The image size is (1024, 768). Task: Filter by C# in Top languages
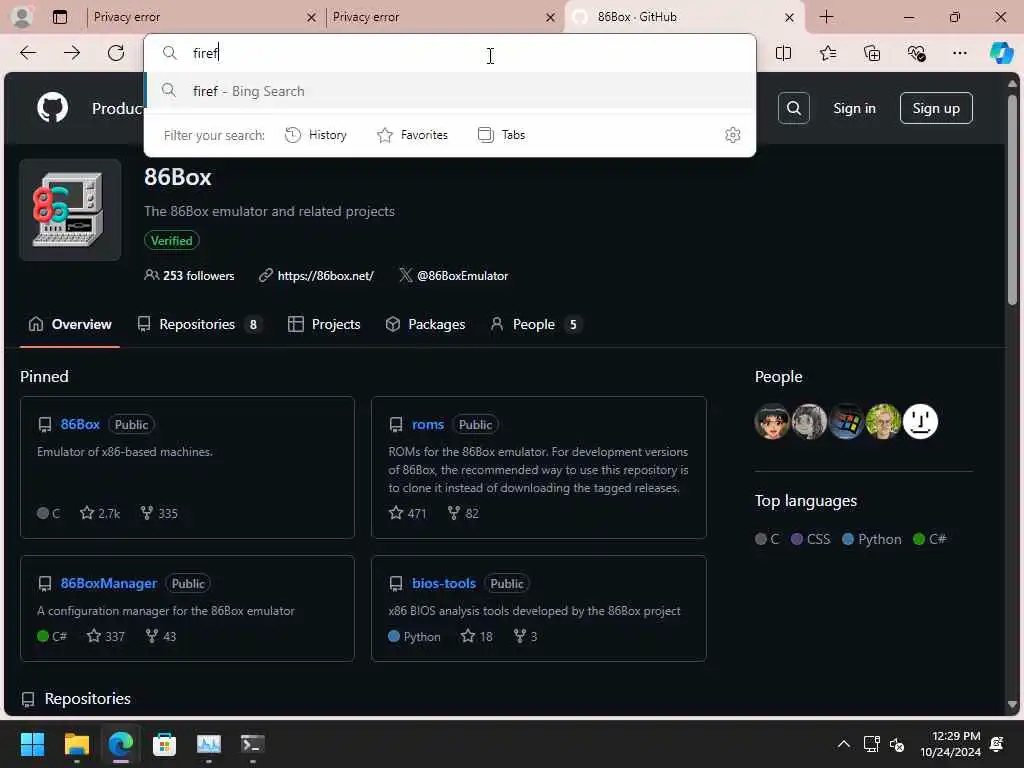tap(930, 539)
